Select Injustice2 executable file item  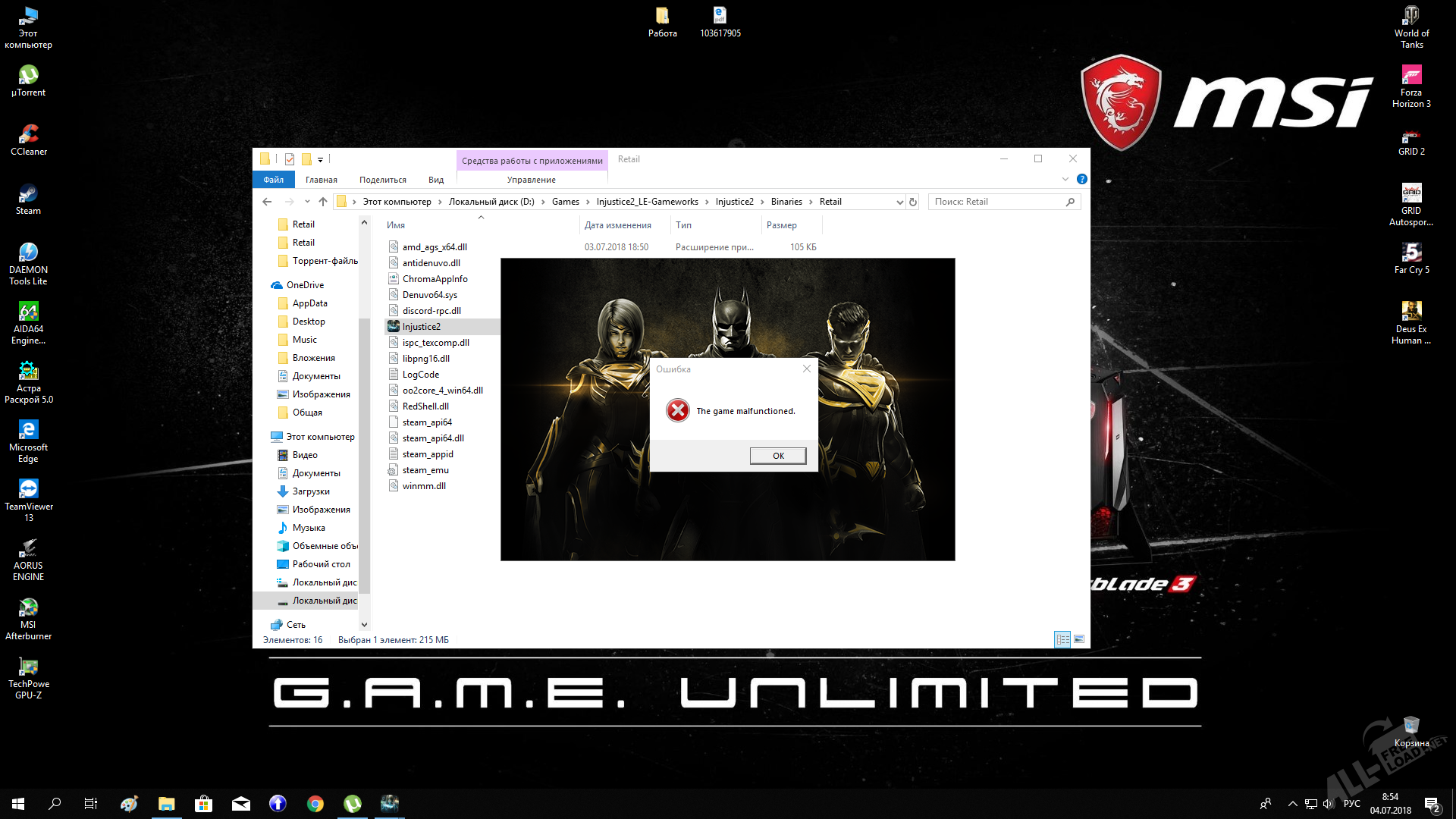[x=420, y=326]
